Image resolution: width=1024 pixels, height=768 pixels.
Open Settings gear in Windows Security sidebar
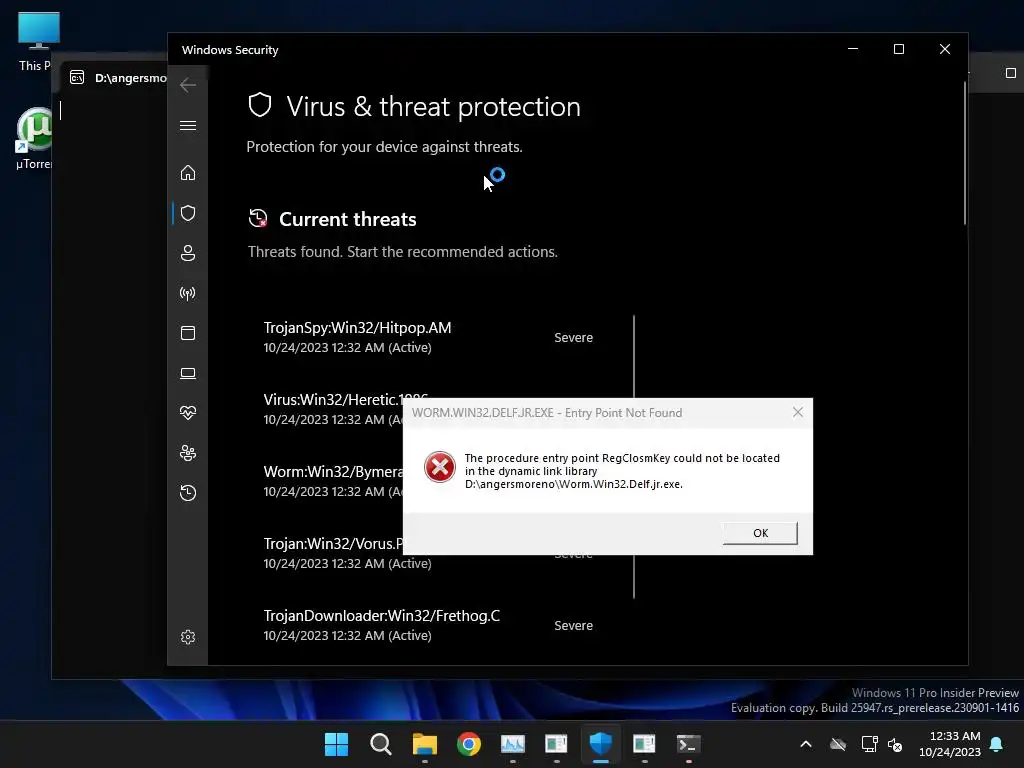click(187, 637)
